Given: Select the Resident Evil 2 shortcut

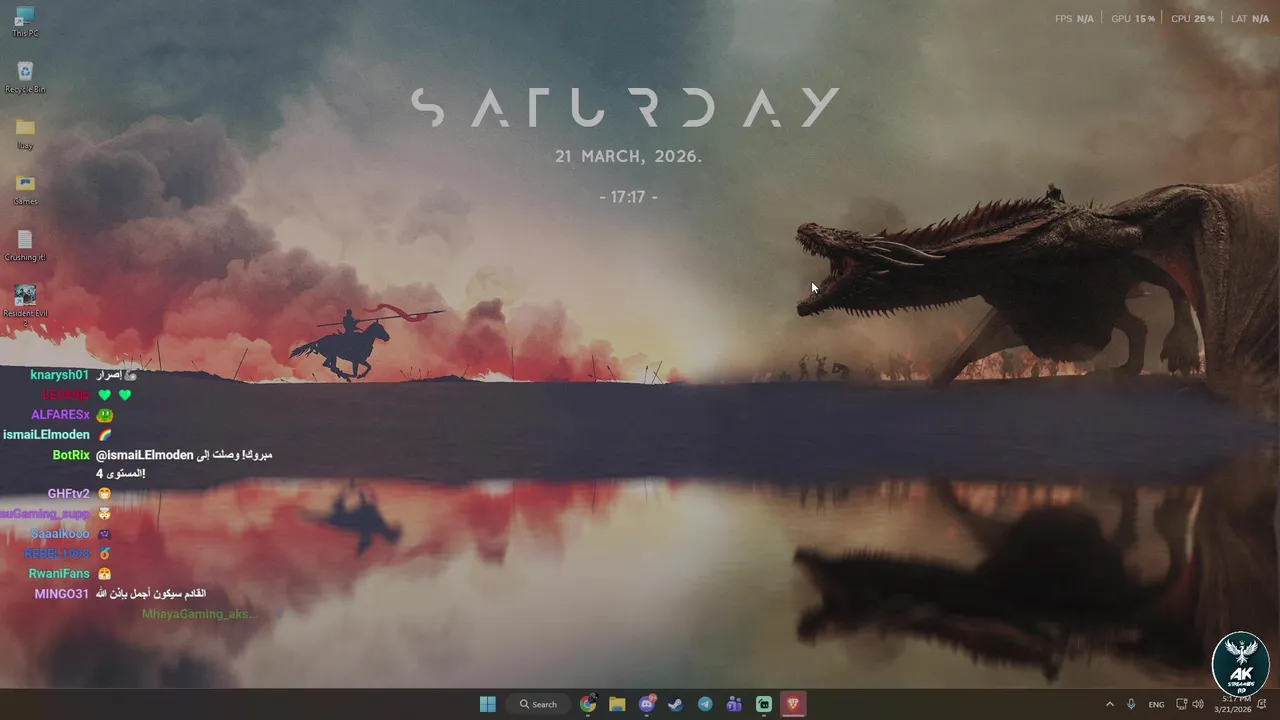Looking at the screenshot, I should tap(25, 306).
